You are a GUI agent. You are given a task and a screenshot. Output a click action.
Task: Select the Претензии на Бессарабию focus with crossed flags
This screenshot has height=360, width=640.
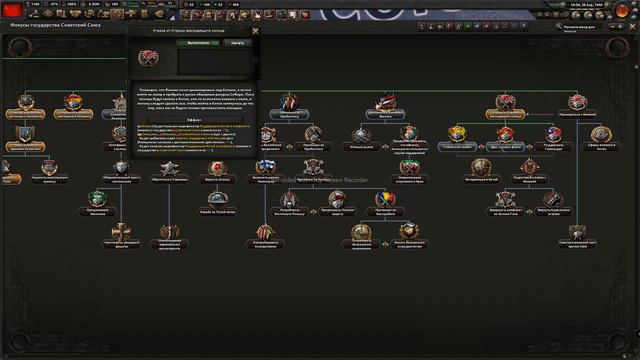click(385, 204)
